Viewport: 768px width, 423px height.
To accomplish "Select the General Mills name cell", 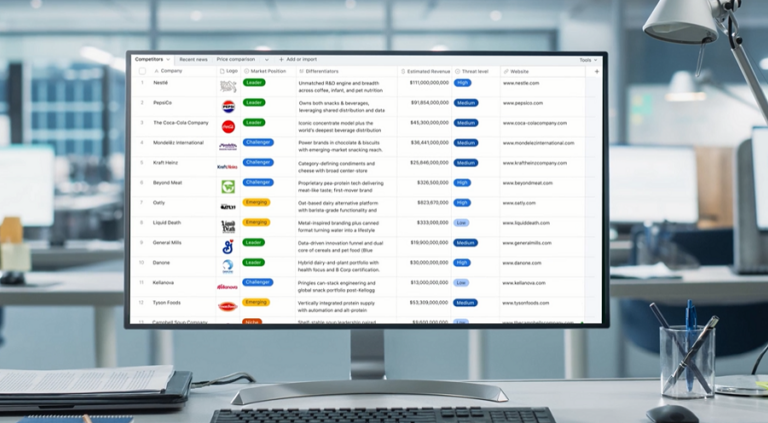I will tap(167, 243).
